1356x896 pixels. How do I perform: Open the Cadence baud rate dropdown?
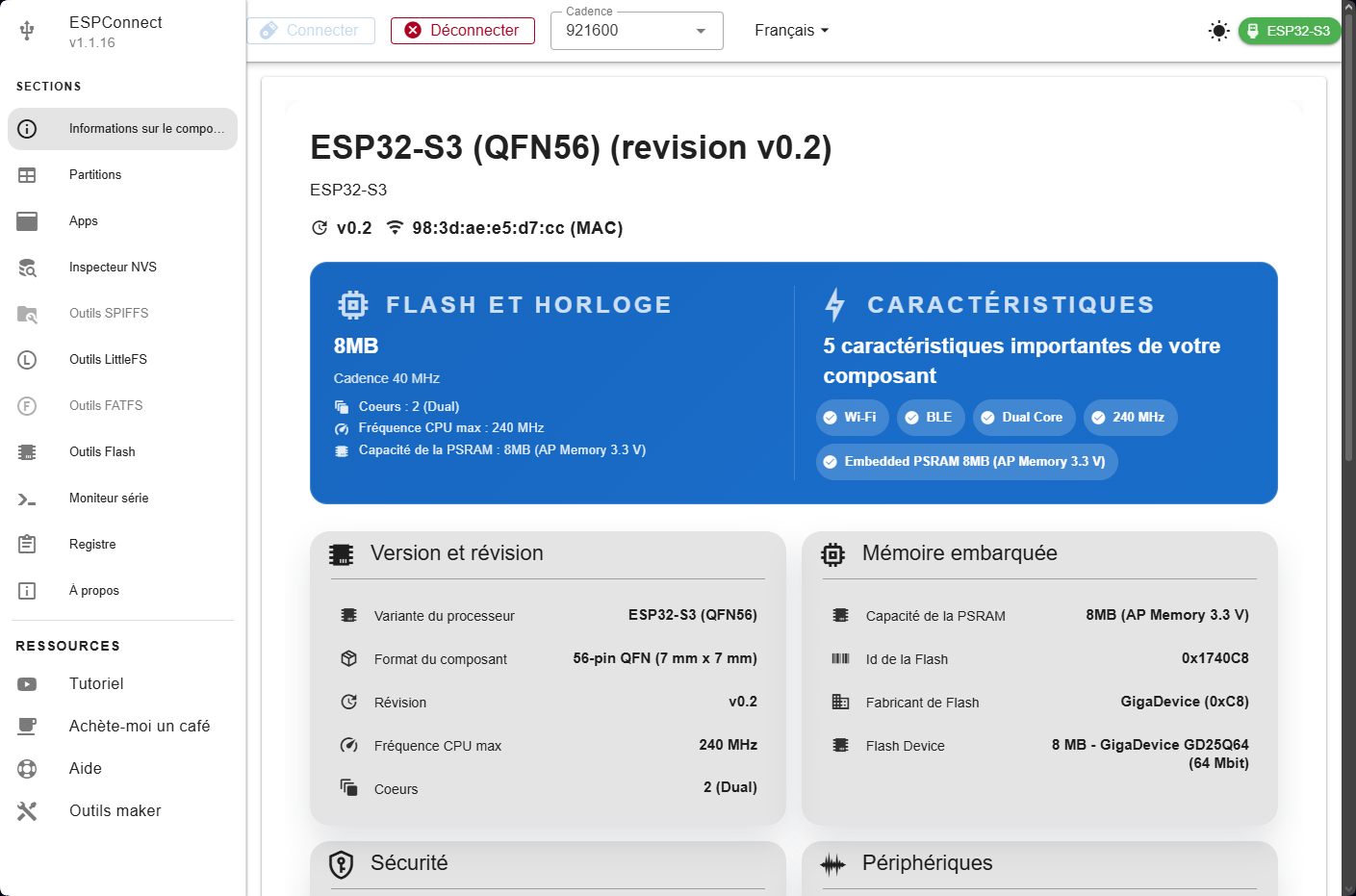[x=637, y=31]
